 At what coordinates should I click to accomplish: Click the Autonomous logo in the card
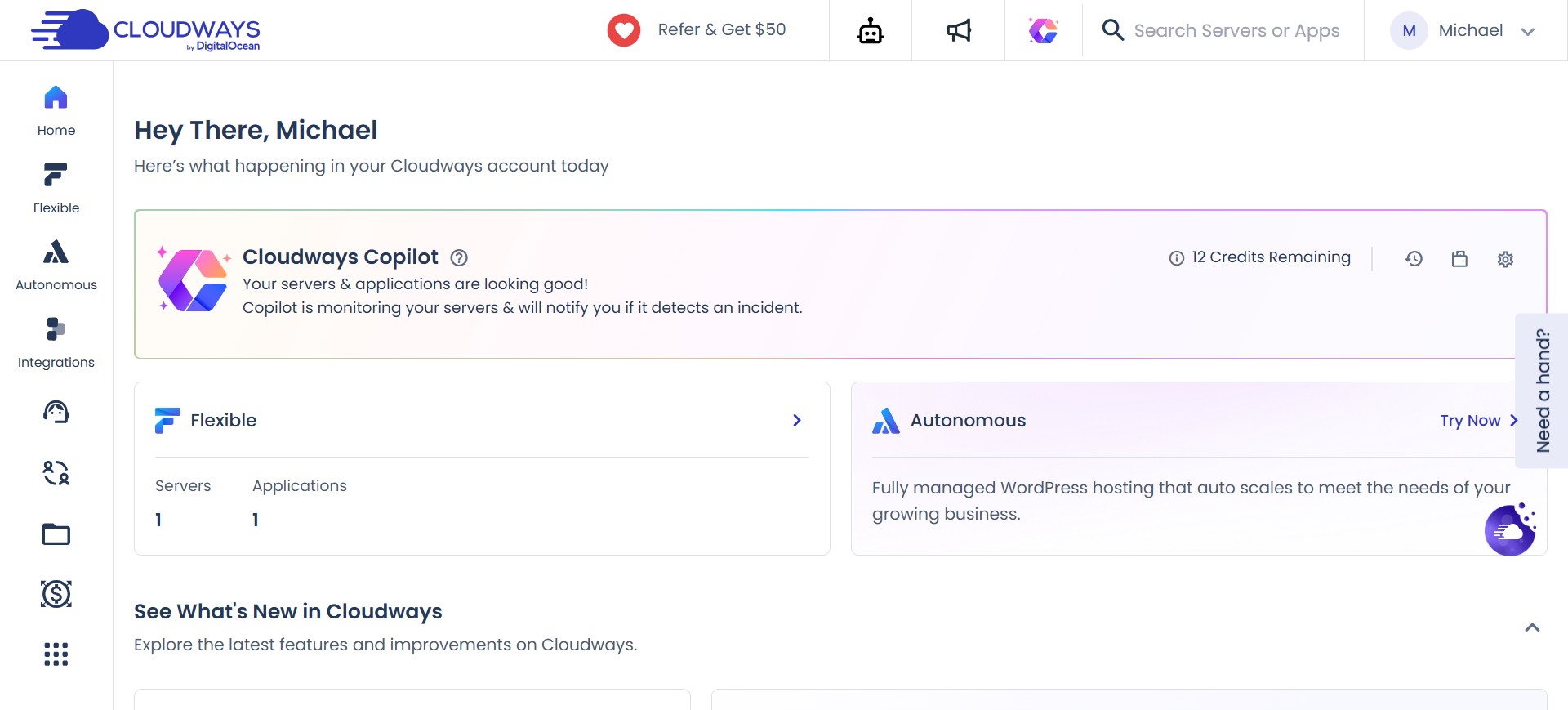(886, 420)
